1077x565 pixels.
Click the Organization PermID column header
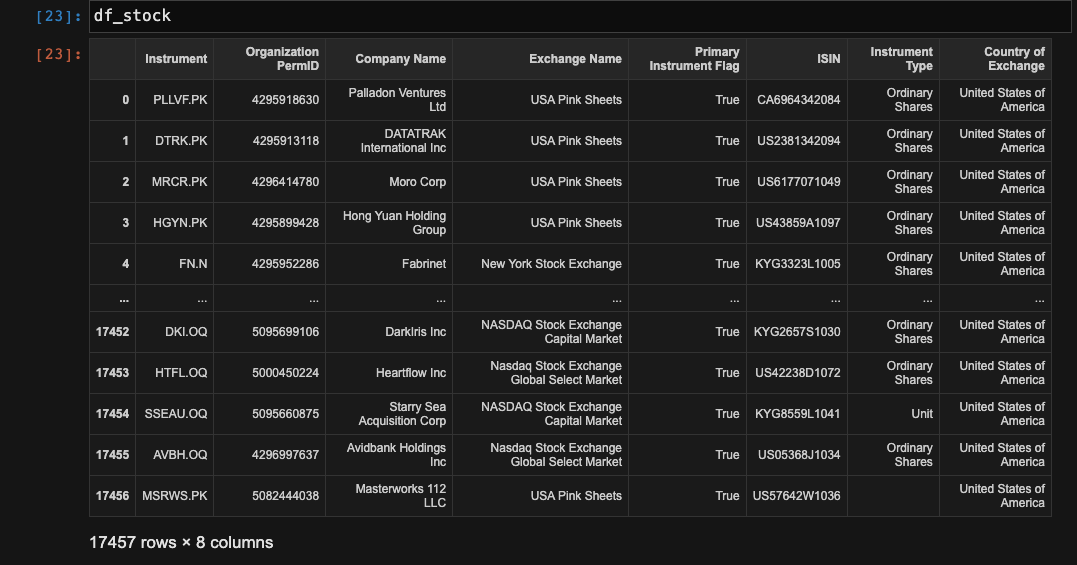click(282, 59)
